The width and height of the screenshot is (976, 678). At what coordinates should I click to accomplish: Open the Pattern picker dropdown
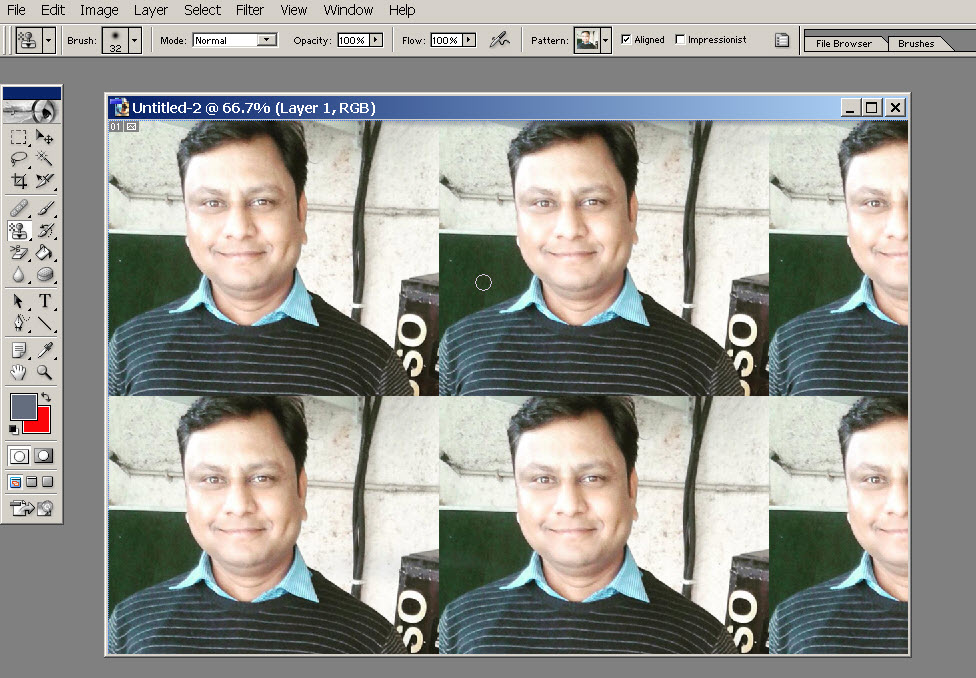pos(605,39)
